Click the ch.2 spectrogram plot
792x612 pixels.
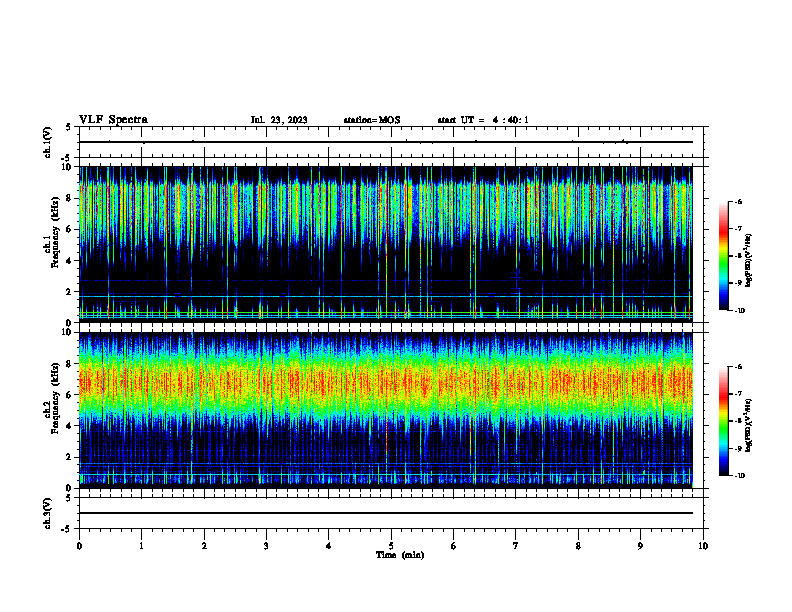pyautogui.click(x=386, y=410)
